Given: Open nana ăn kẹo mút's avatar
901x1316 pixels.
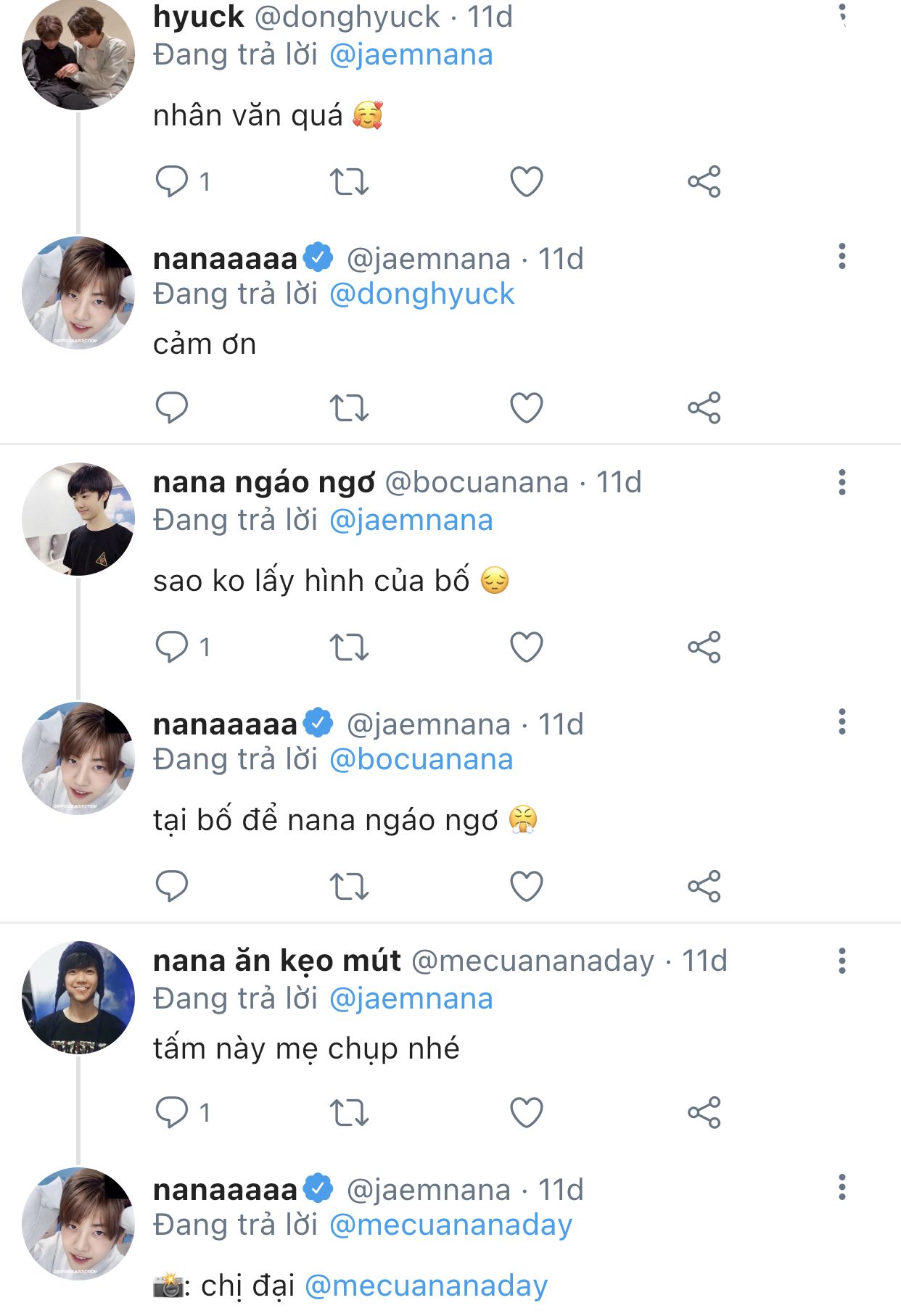Looking at the screenshot, I should click(x=78, y=998).
